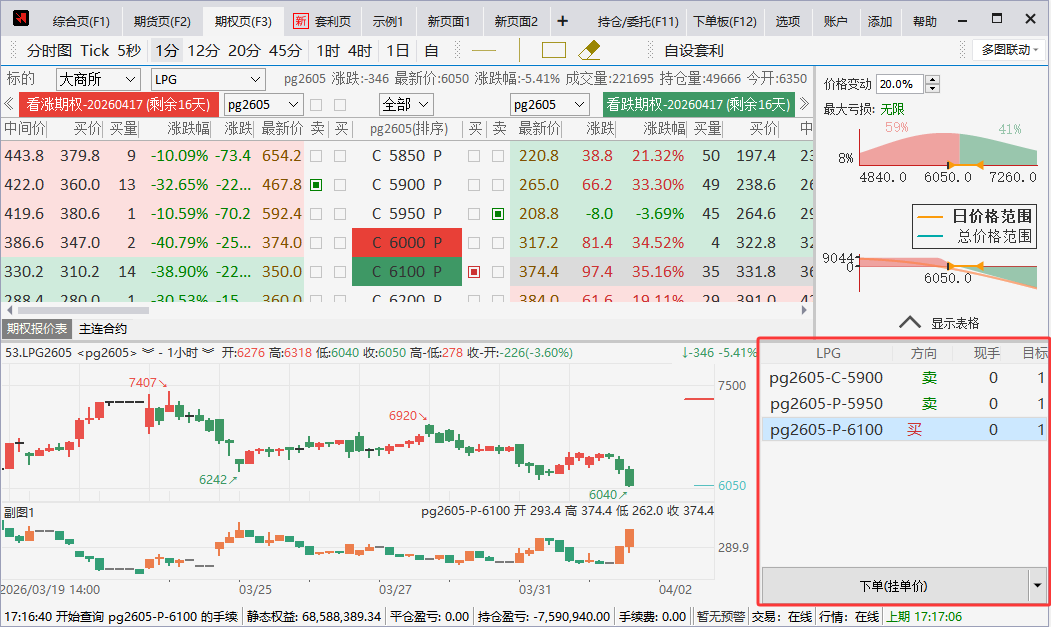Open the 大商所 exchange dropdown
This screenshot has width=1051, height=627.
click(98, 79)
